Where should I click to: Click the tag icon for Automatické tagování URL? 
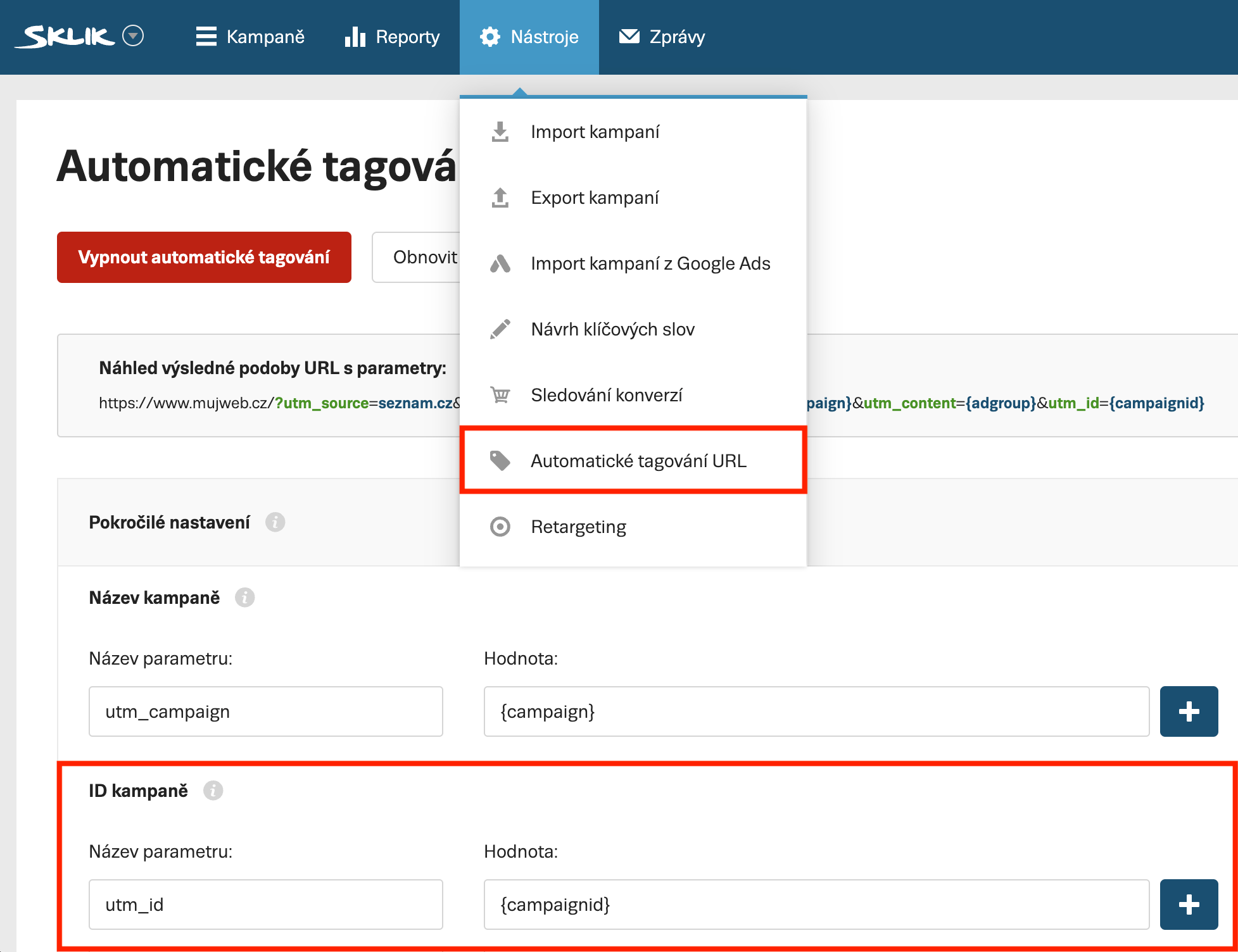point(500,461)
